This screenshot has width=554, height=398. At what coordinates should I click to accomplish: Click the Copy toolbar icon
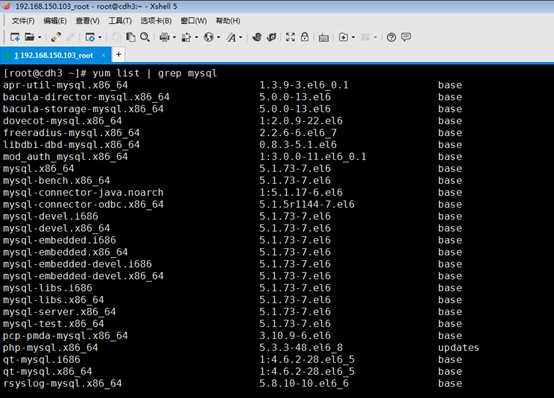point(131,37)
